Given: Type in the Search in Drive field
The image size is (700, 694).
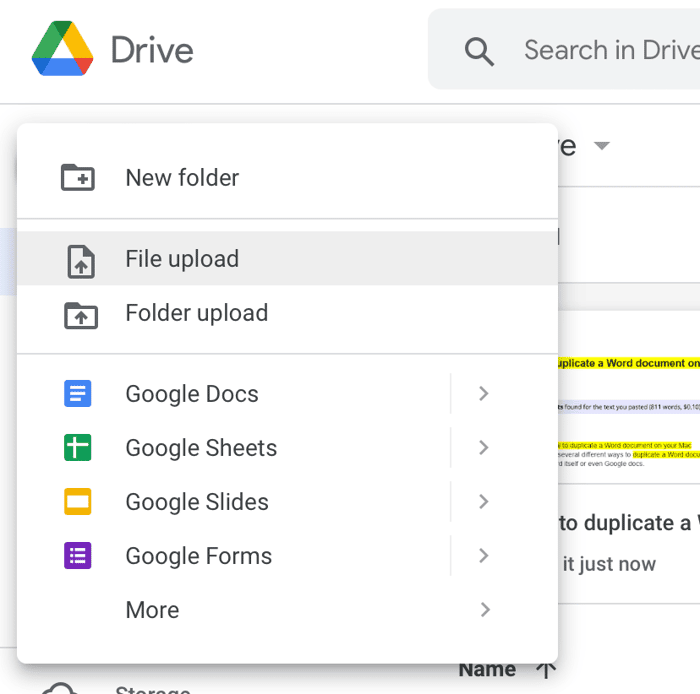Looking at the screenshot, I should coord(610,50).
